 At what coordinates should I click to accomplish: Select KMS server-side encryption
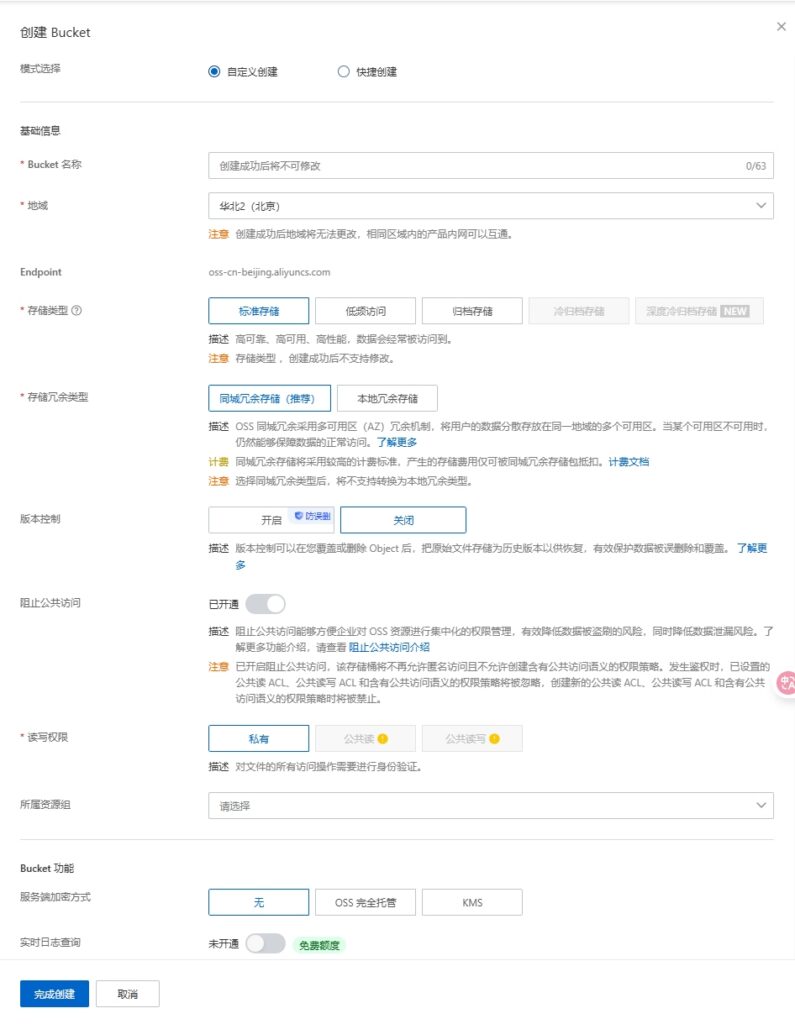[x=472, y=902]
